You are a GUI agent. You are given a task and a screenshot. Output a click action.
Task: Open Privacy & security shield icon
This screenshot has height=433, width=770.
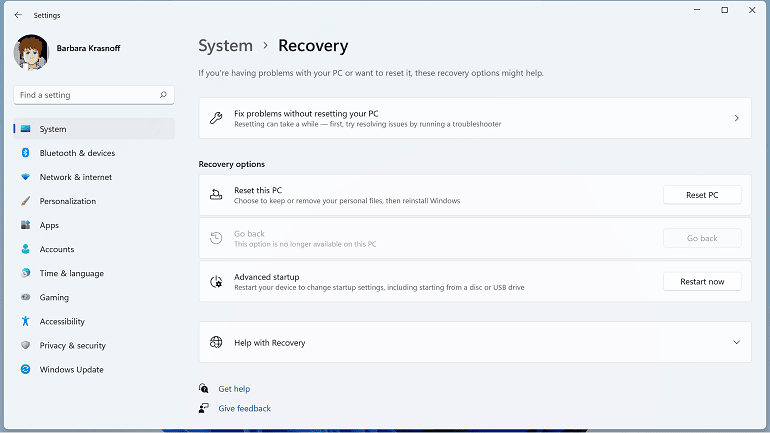pos(26,345)
